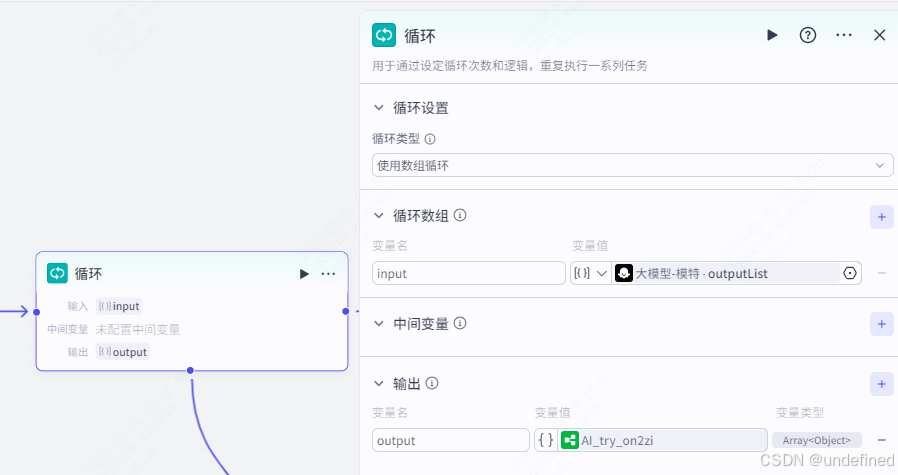Run the 循环 node on canvas
The height and width of the screenshot is (475, 898).
click(x=304, y=274)
